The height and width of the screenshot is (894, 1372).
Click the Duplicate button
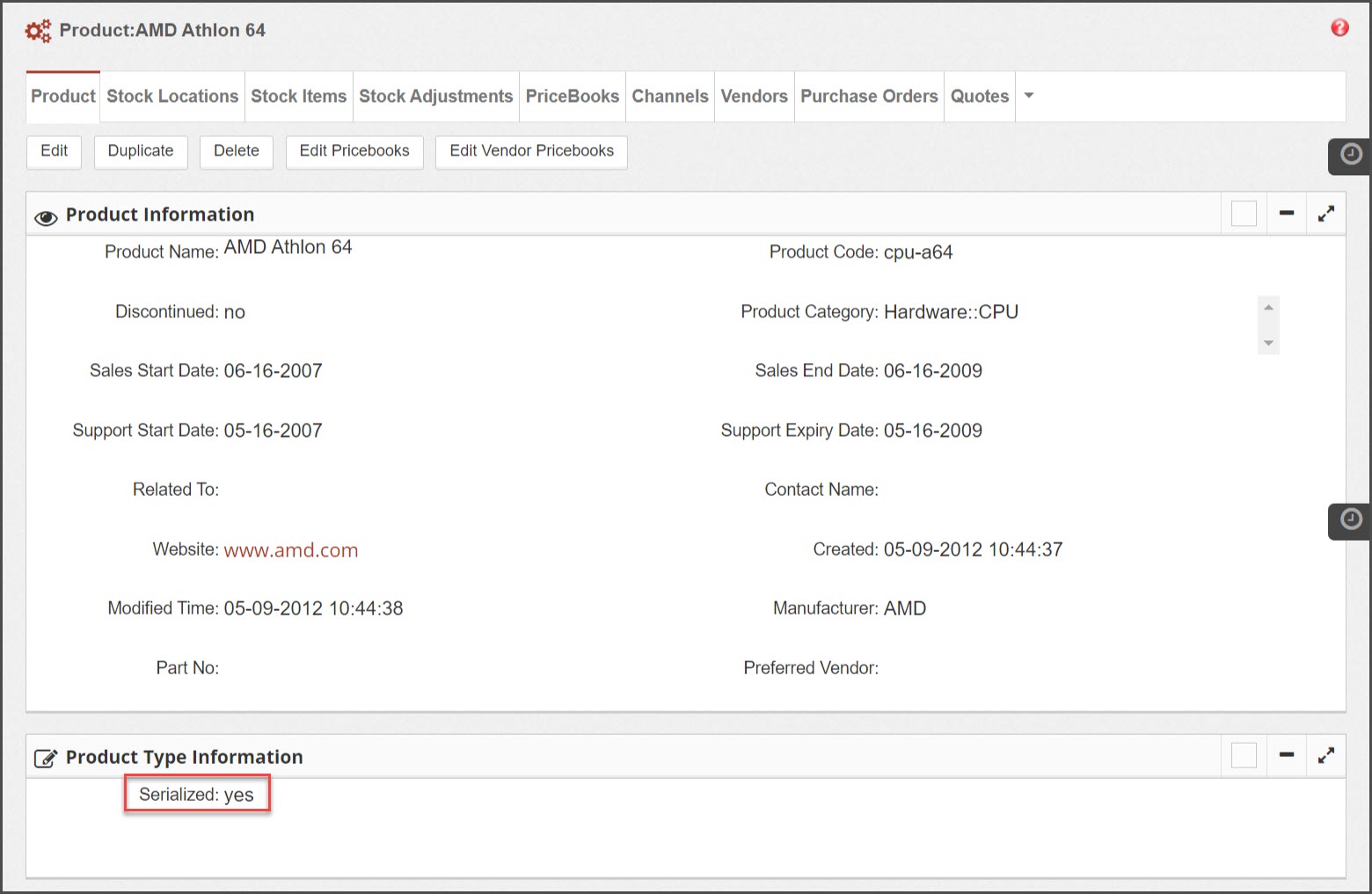point(141,151)
